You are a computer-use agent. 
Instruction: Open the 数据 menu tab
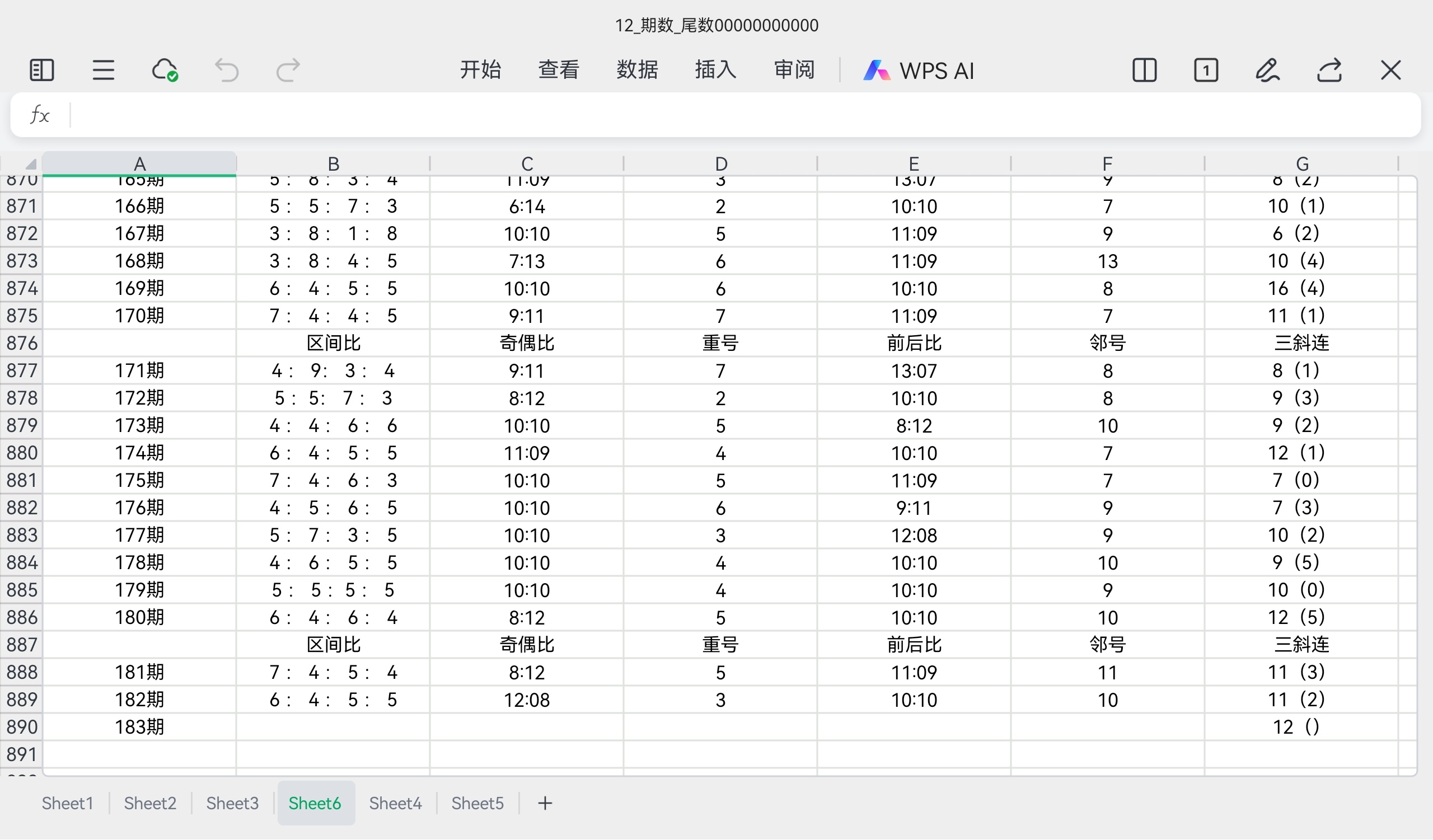coord(637,70)
